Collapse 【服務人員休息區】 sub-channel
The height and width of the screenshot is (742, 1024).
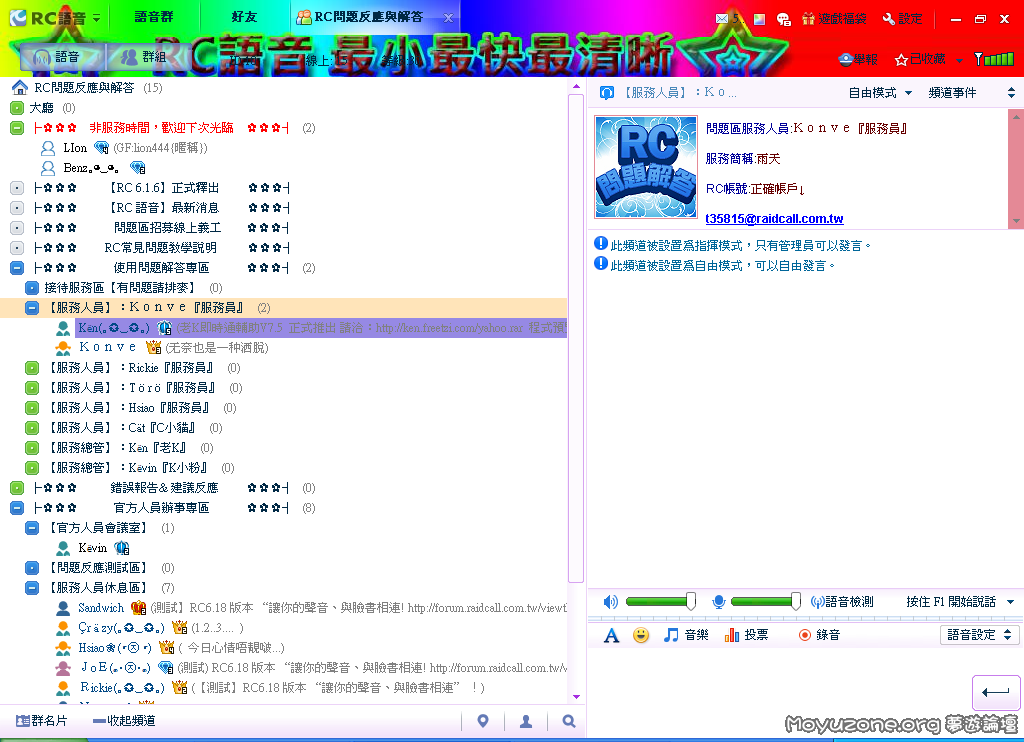32,588
